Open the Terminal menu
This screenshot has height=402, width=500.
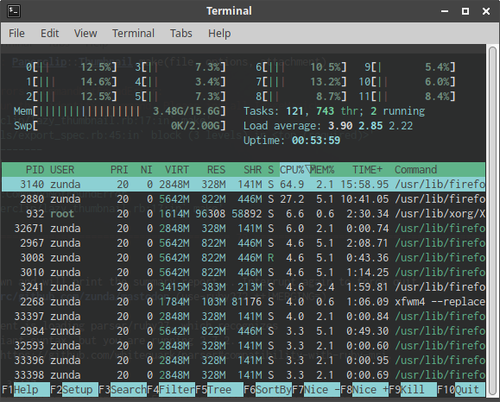(133, 33)
